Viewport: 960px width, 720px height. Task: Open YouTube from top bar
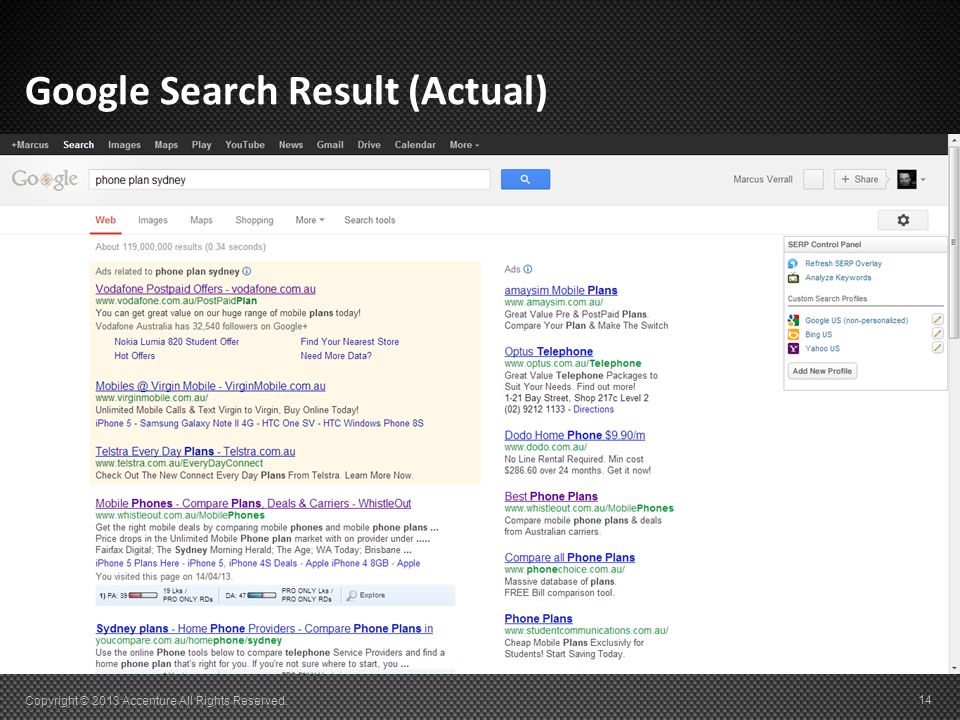click(245, 145)
